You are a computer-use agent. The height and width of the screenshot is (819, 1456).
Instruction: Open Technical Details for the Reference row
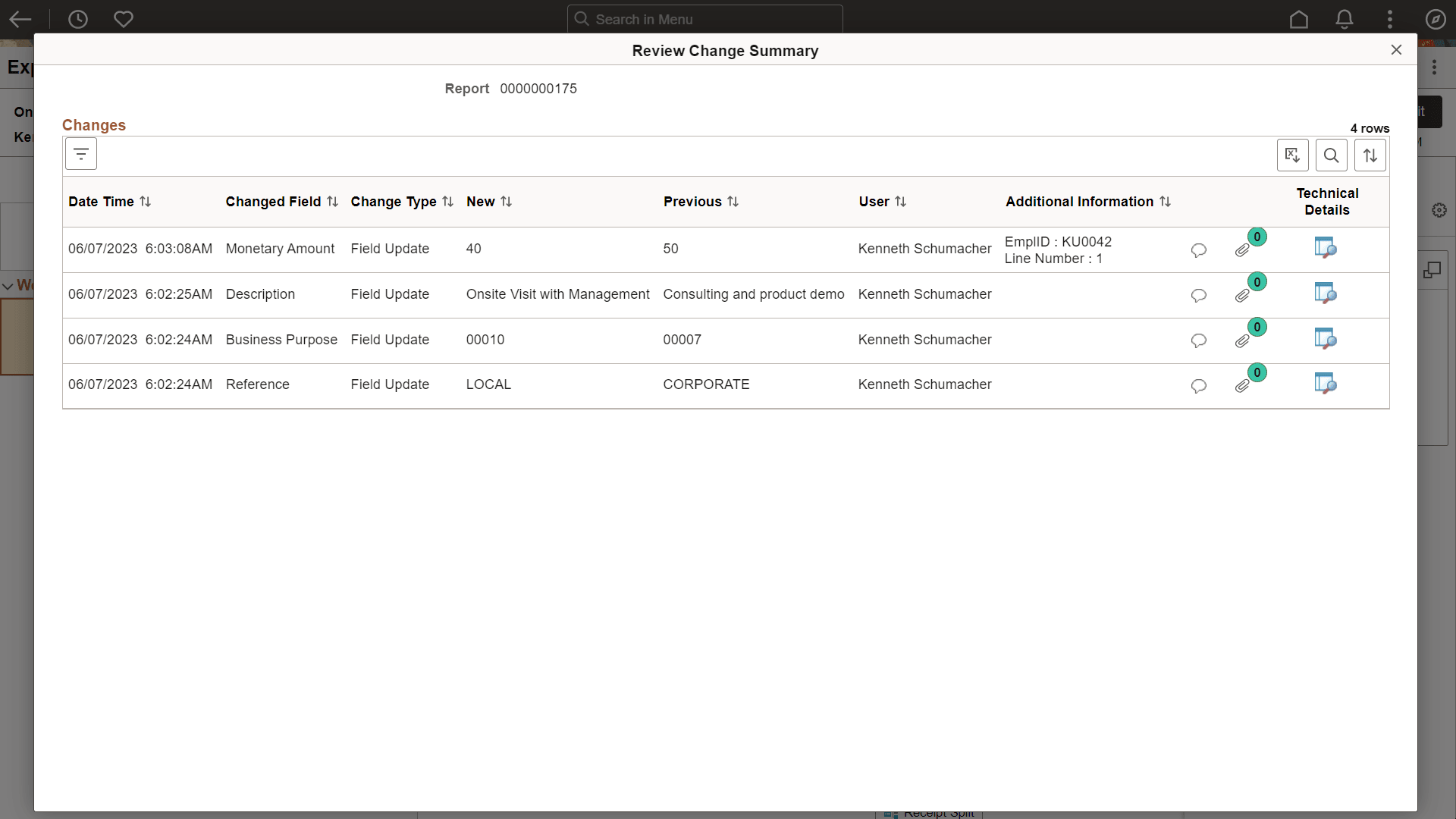(1326, 384)
